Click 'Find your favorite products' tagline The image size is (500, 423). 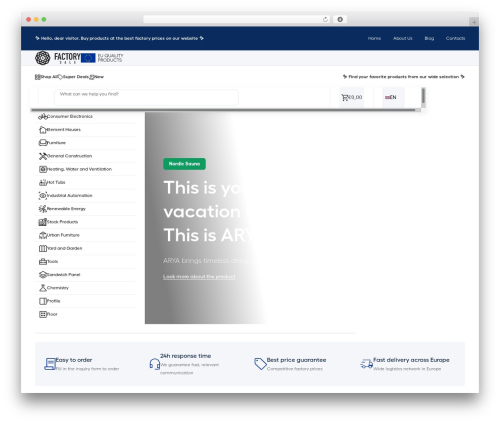pyautogui.click(x=404, y=77)
